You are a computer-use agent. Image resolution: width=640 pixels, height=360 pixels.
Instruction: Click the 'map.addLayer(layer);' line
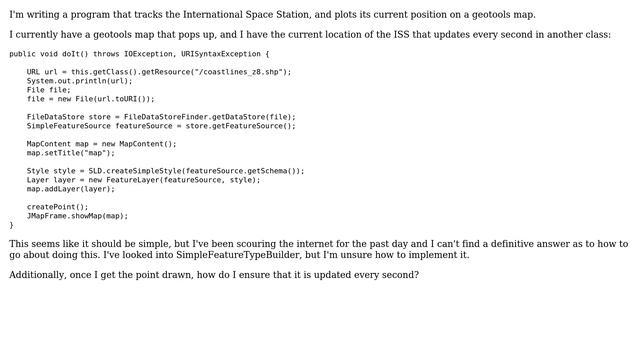click(71, 189)
